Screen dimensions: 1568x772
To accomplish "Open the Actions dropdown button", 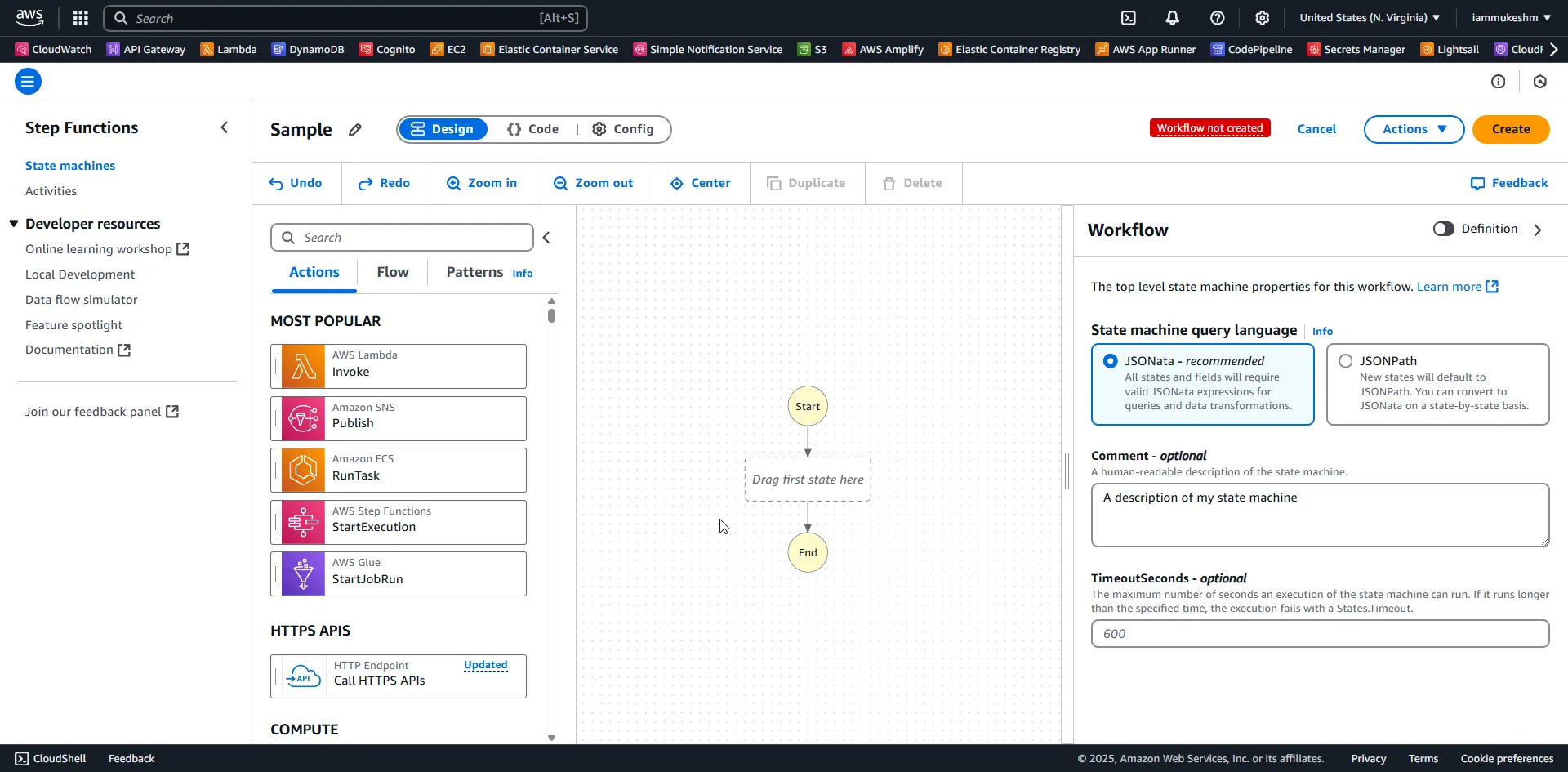I will pyautogui.click(x=1414, y=129).
